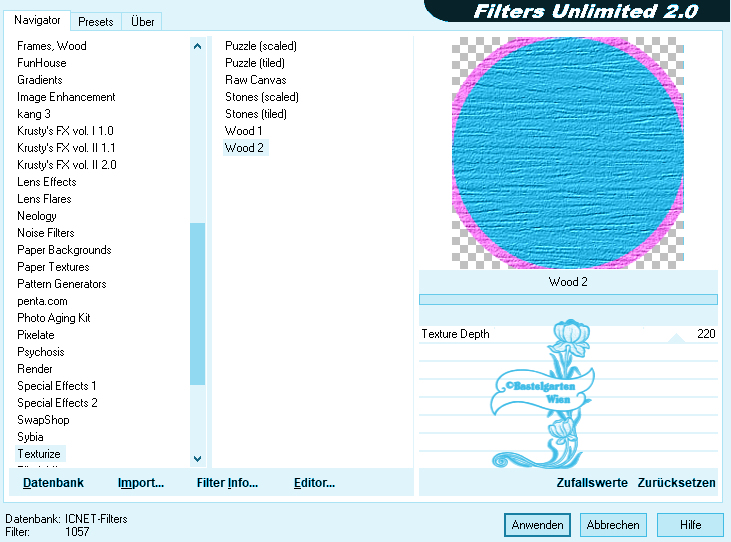Click Zufallswerte to randomize settings
Image resolution: width=731 pixels, height=542 pixels.
coord(592,483)
